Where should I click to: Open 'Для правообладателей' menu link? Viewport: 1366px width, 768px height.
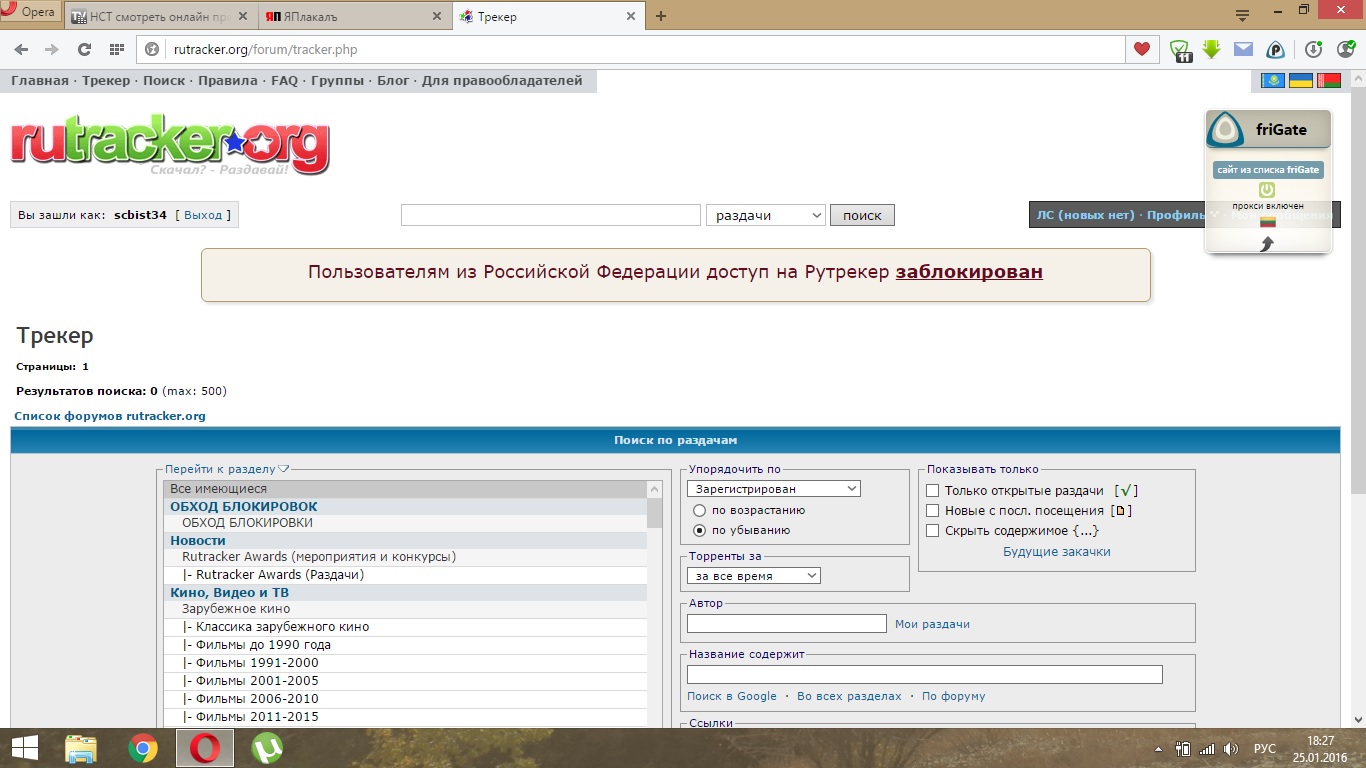click(x=502, y=80)
